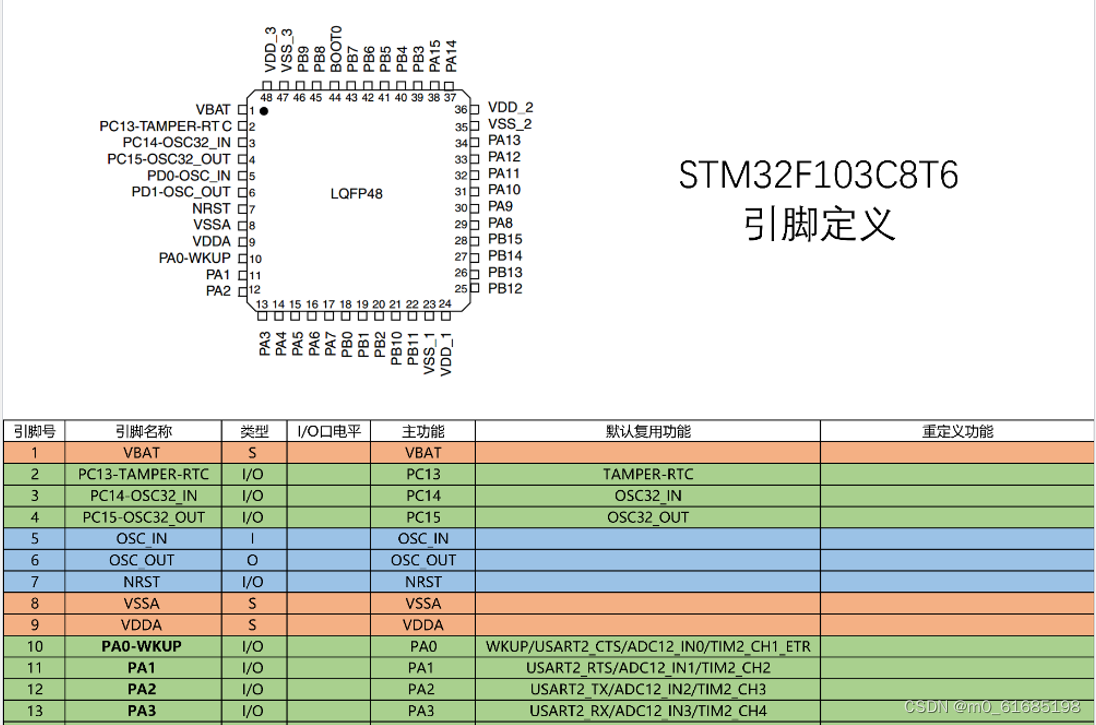Click the bold PA0-WKUP cell in the table

(x=142, y=647)
